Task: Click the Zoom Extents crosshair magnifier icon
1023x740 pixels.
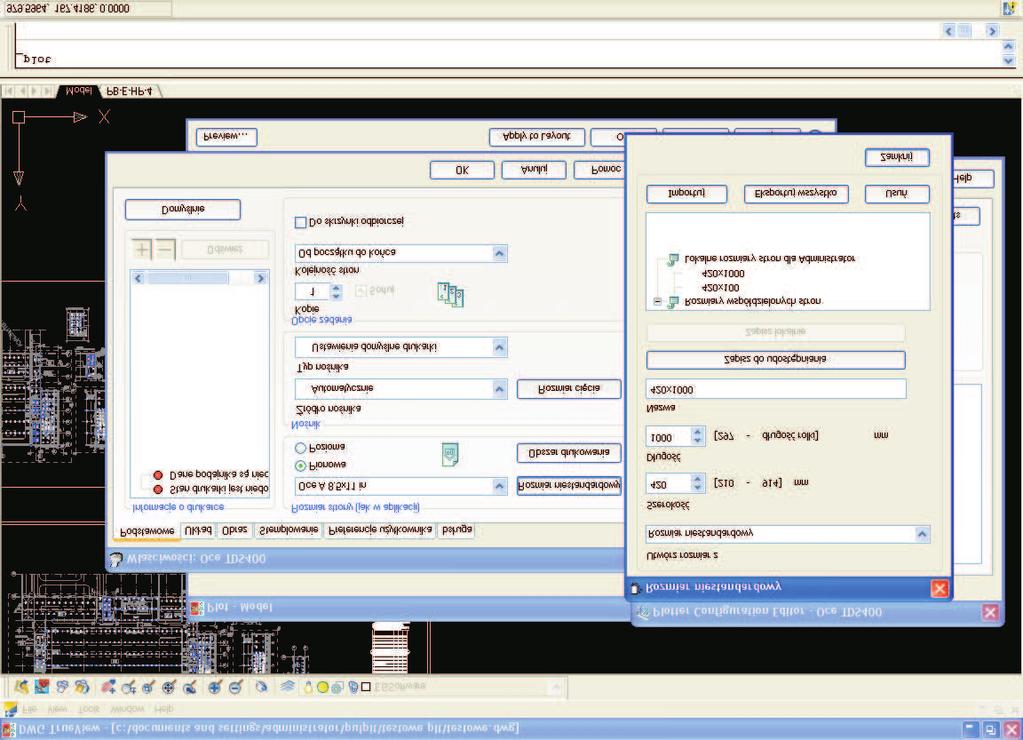Action: pyautogui.click(x=168, y=686)
